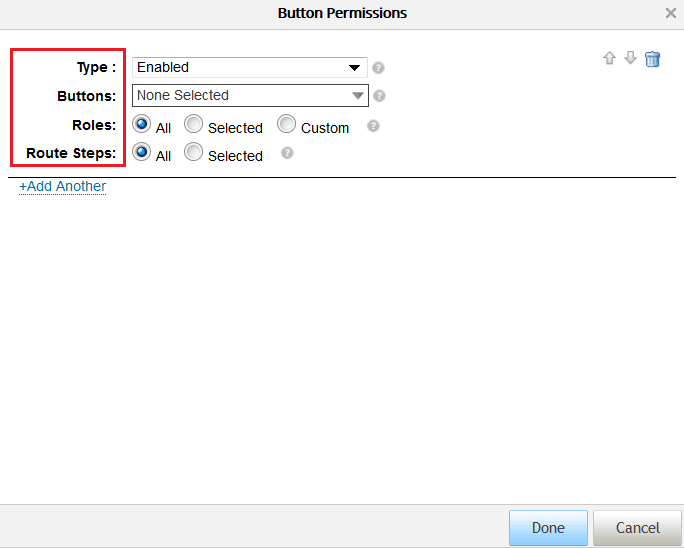Choose Custom radio option for Roles
The height and width of the screenshot is (548, 684).
pos(287,125)
